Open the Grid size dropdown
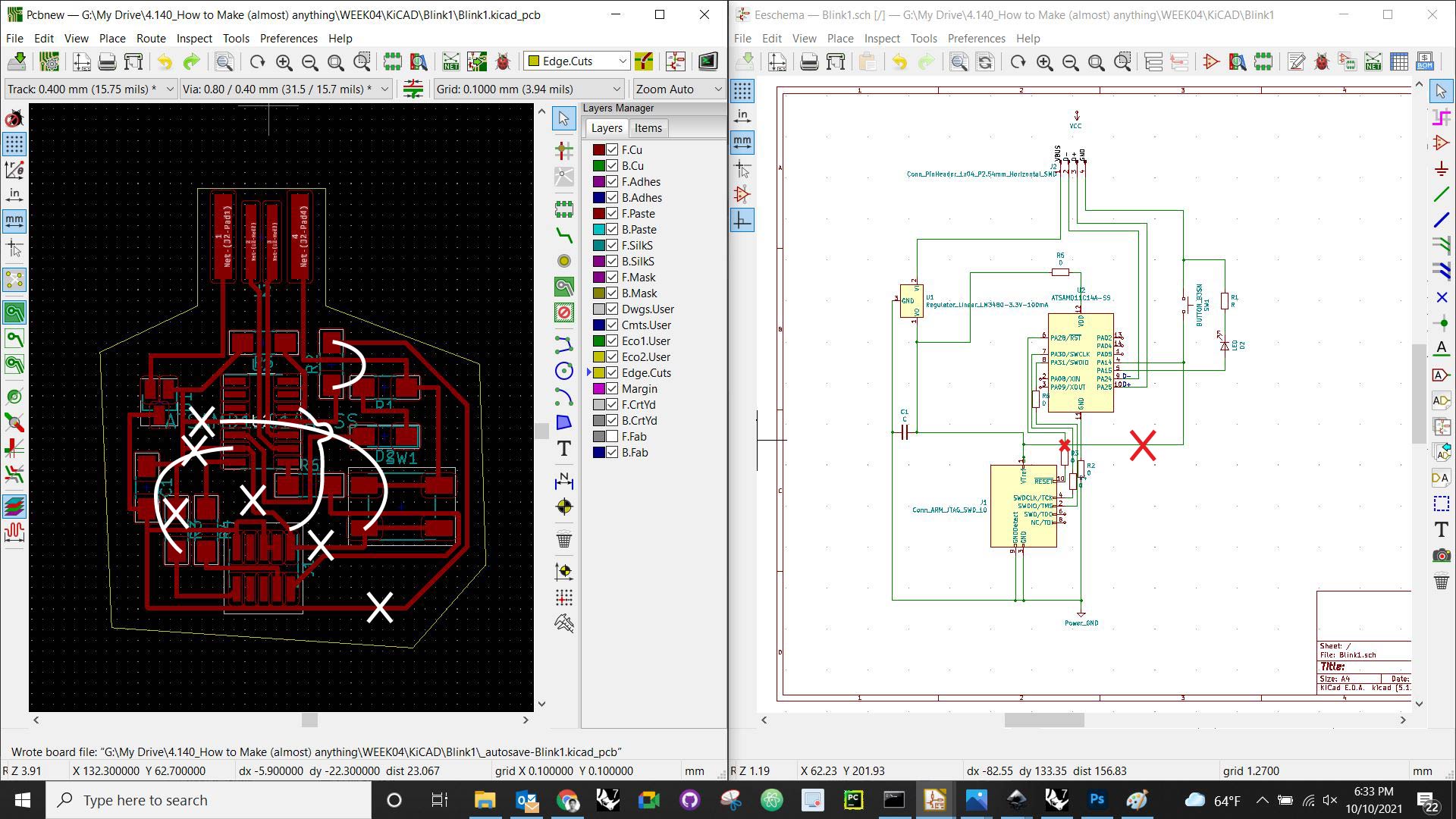The height and width of the screenshot is (819, 1456). pos(529,89)
